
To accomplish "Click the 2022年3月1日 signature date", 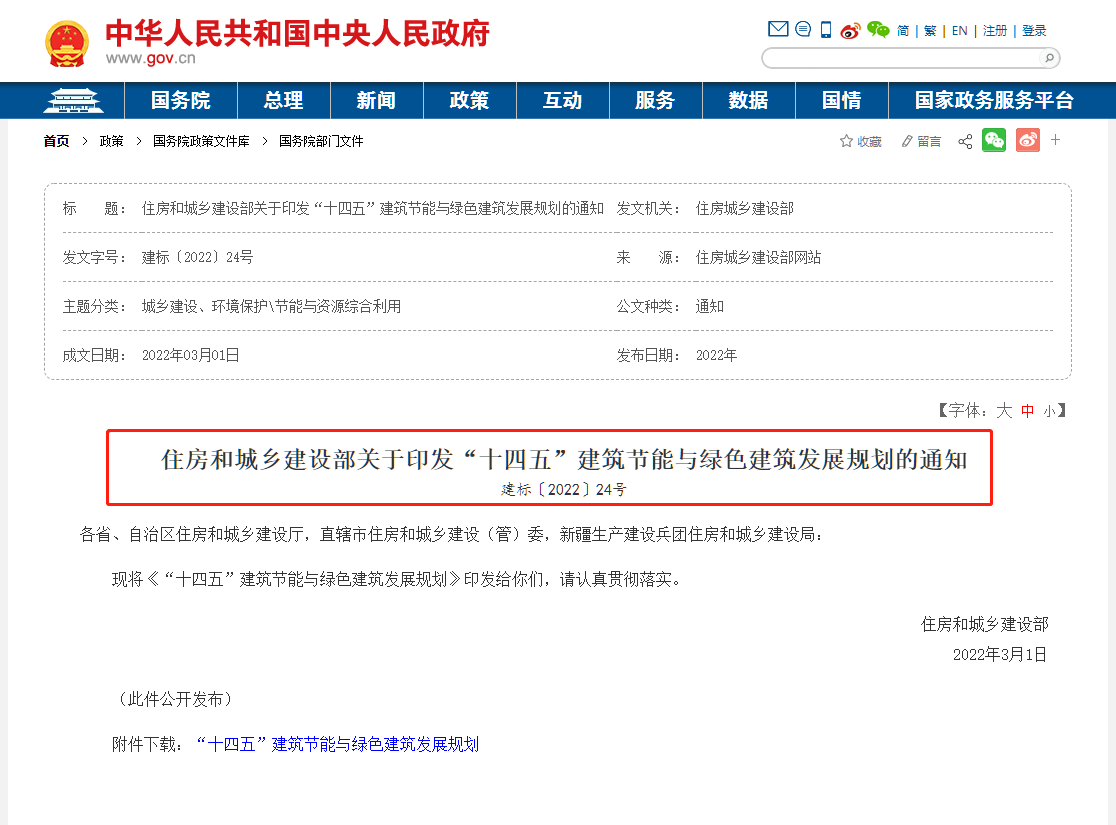I will (1000, 655).
